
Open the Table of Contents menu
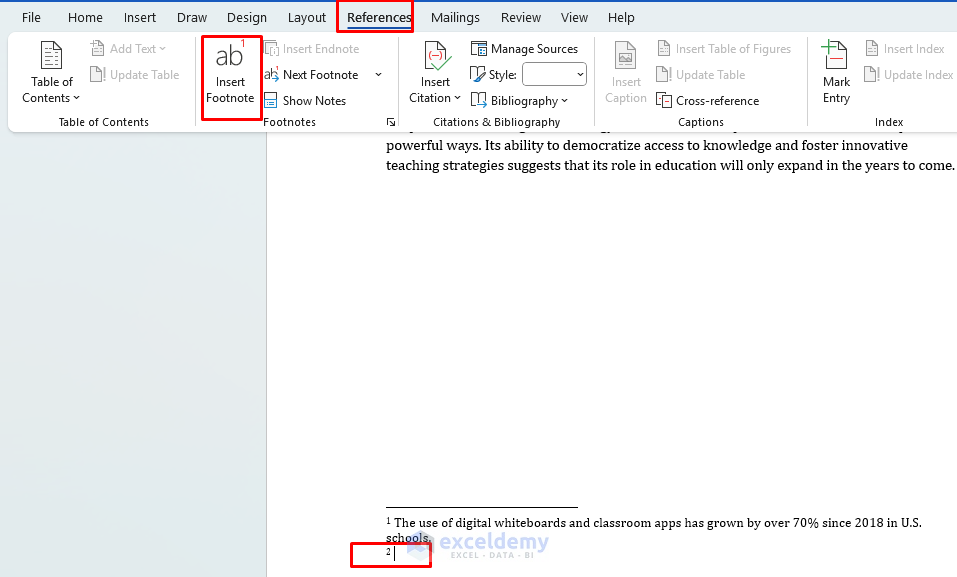(x=51, y=72)
